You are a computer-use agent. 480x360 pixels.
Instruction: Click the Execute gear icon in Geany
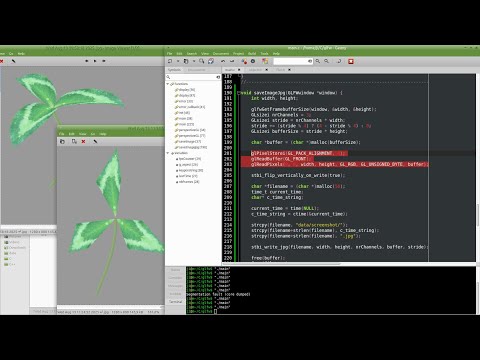coord(253,61)
